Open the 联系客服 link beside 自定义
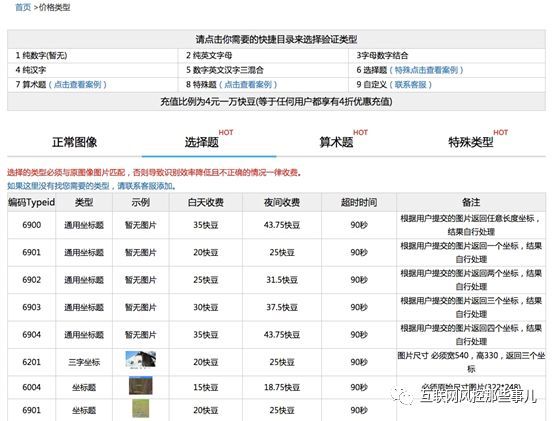The width and height of the screenshot is (554, 421). pyautogui.click(x=411, y=84)
